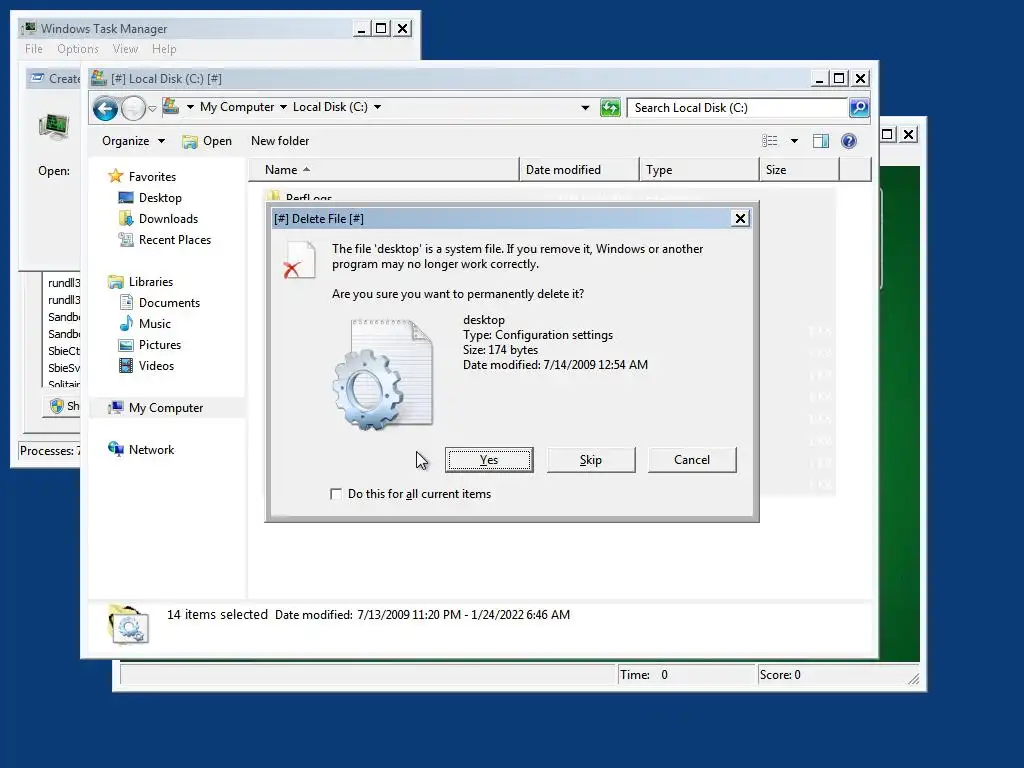
Task: Sort by Date modified column
Action: click(x=579, y=170)
